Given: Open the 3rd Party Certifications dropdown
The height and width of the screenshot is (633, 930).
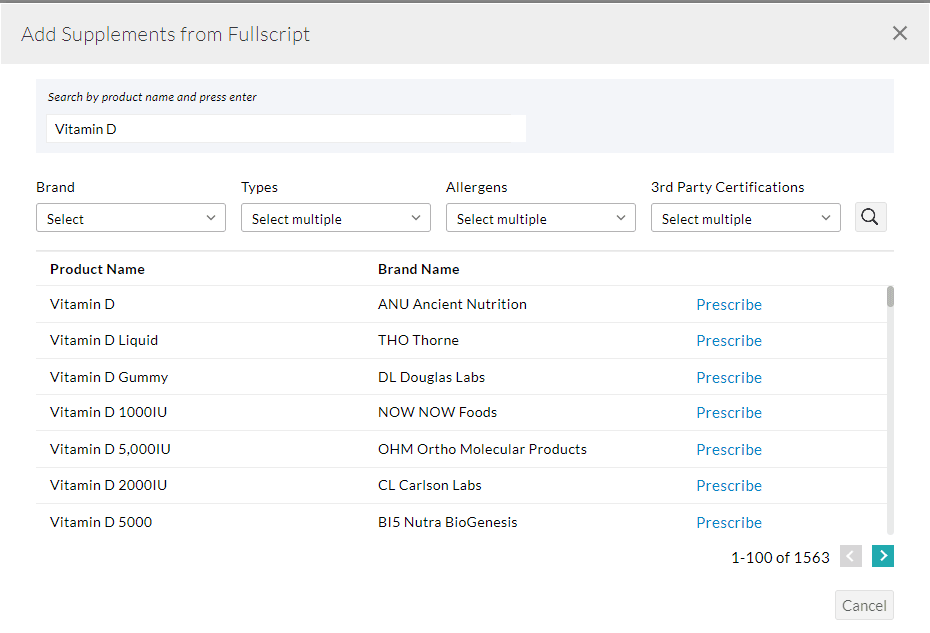Looking at the screenshot, I should (745, 217).
